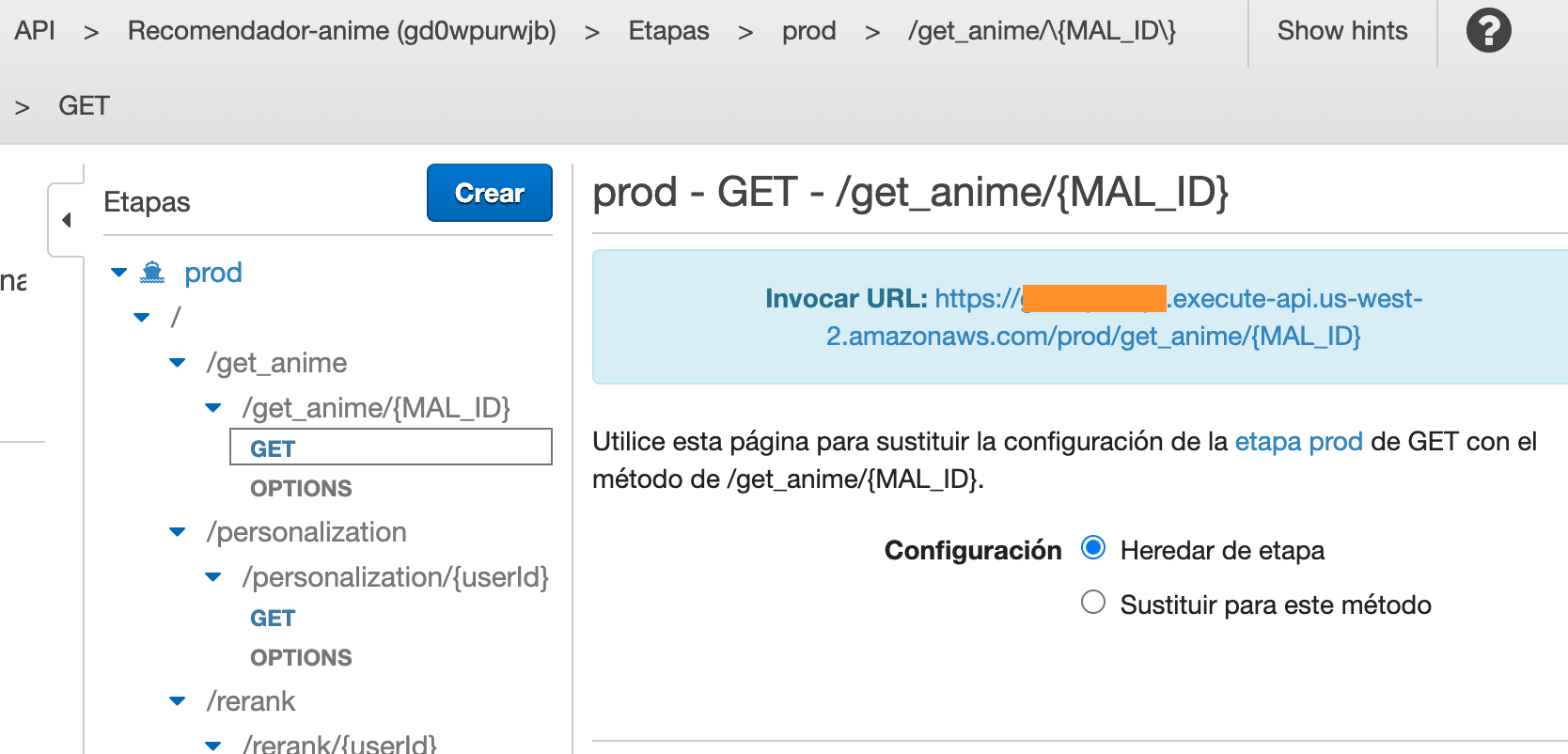Toggle Show hints
The width and height of the screenshot is (1568, 754).
click(1341, 31)
